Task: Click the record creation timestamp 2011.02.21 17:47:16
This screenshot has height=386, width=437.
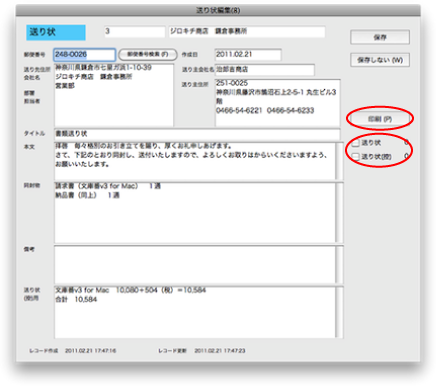Action: 90,351
